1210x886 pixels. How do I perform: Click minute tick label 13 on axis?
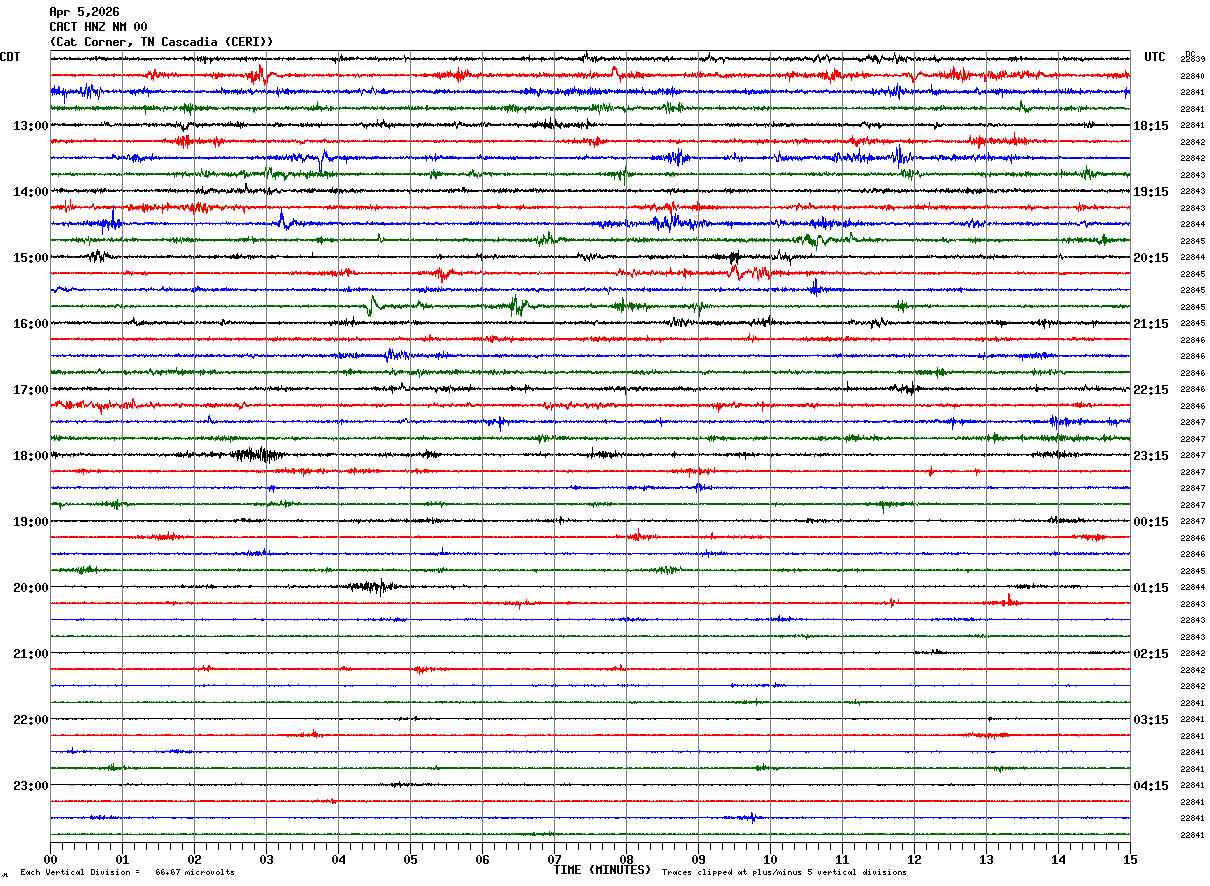pos(986,859)
